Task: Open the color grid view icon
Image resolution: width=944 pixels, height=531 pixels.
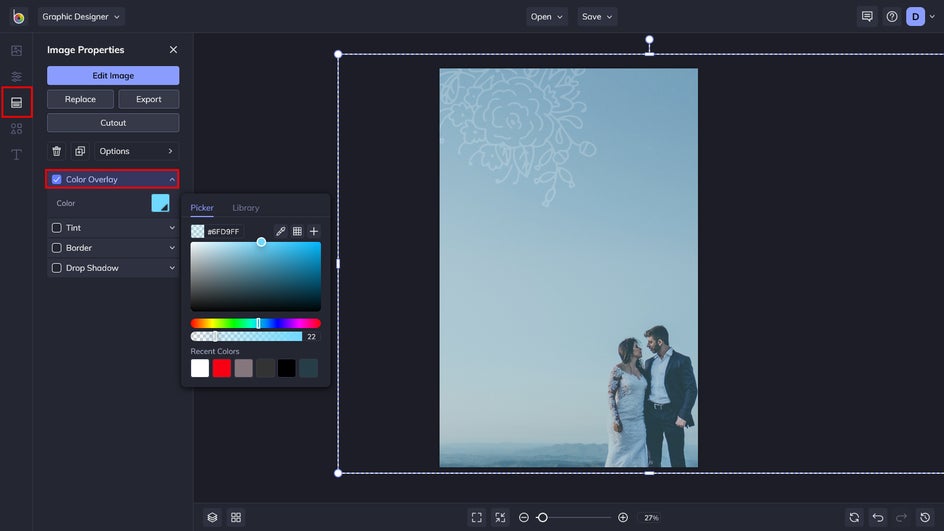Action: pos(297,232)
